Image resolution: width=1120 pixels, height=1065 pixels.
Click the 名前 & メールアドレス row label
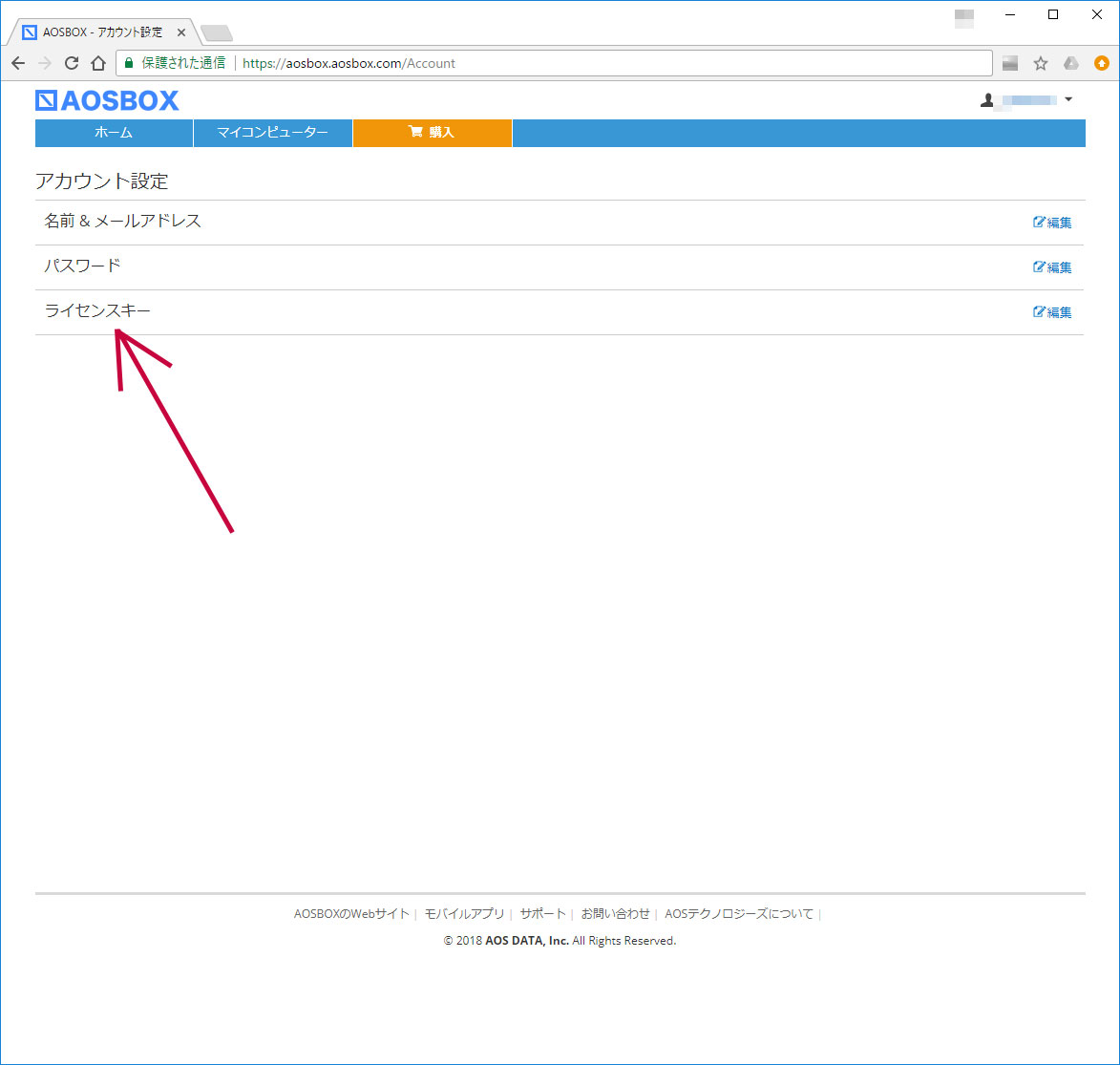[x=123, y=221]
